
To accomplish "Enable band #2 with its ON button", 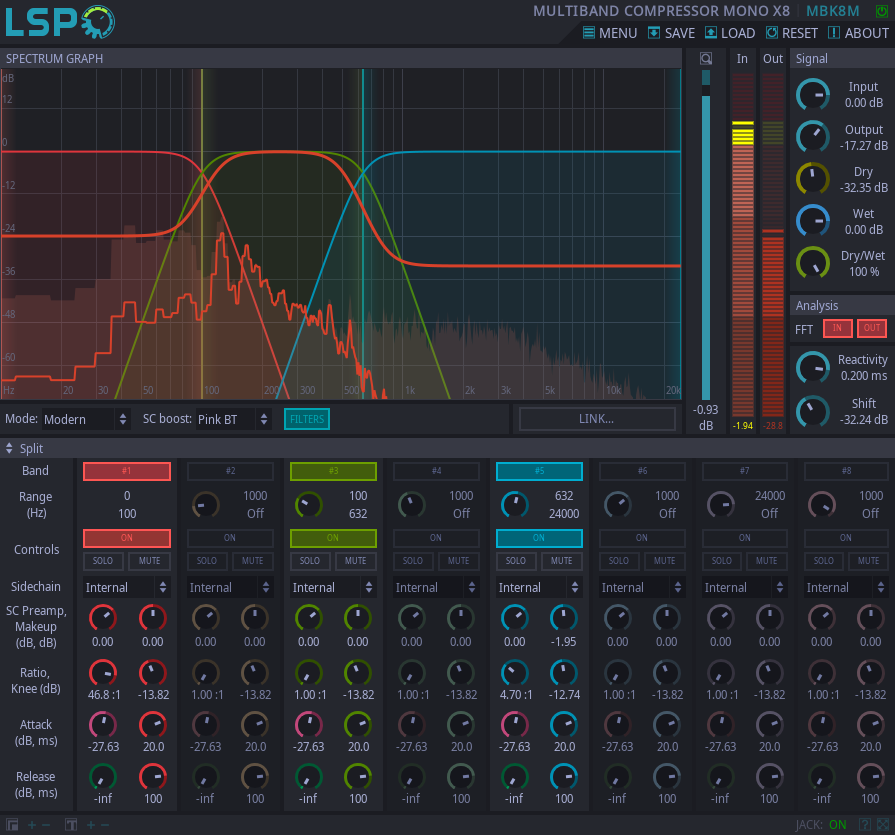I will [x=230, y=538].
